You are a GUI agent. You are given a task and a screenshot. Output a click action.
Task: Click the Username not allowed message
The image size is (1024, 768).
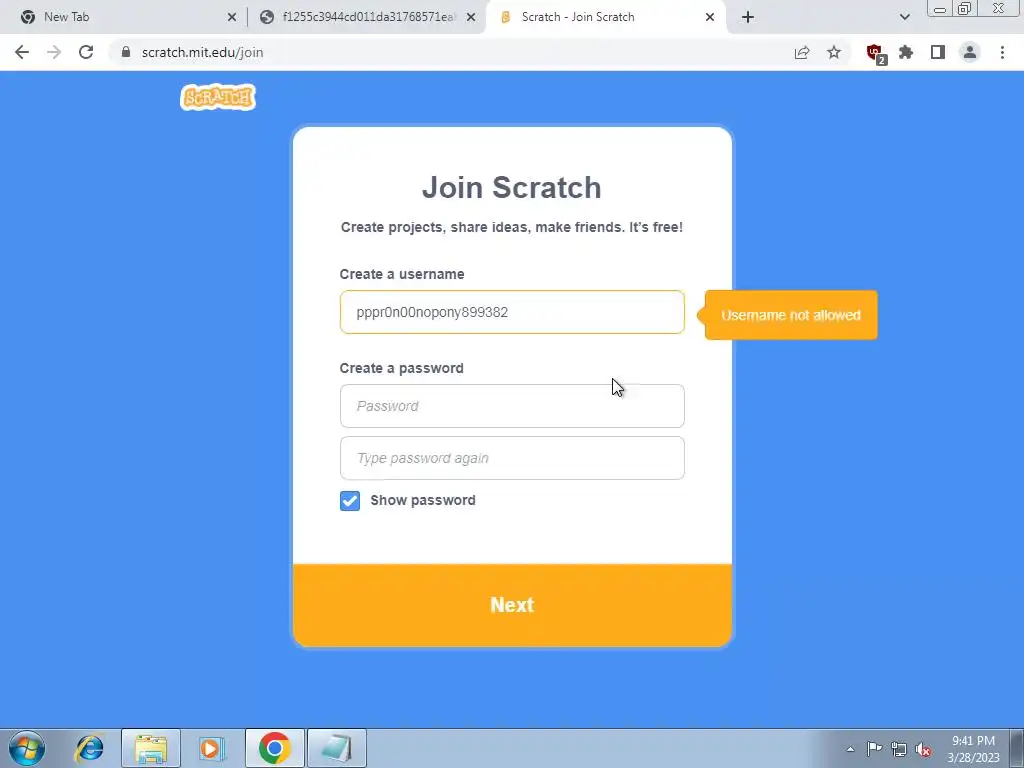[x=791, y=315]
